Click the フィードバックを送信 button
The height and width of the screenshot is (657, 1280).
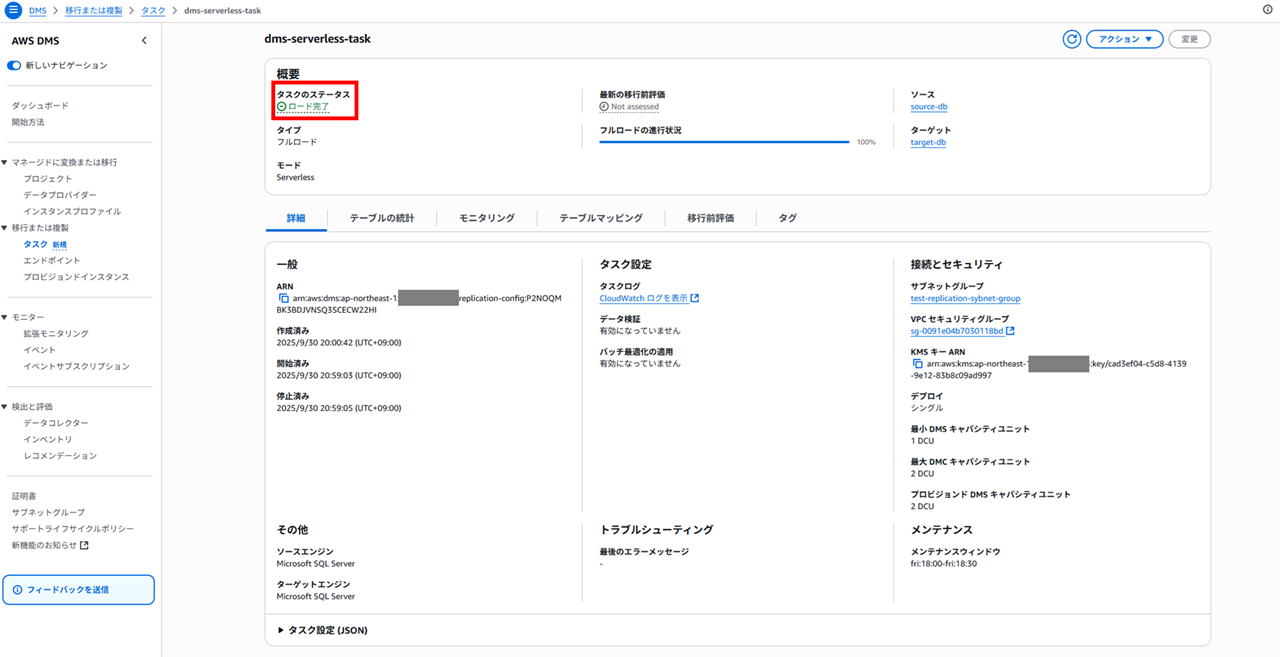click(78, 590)
